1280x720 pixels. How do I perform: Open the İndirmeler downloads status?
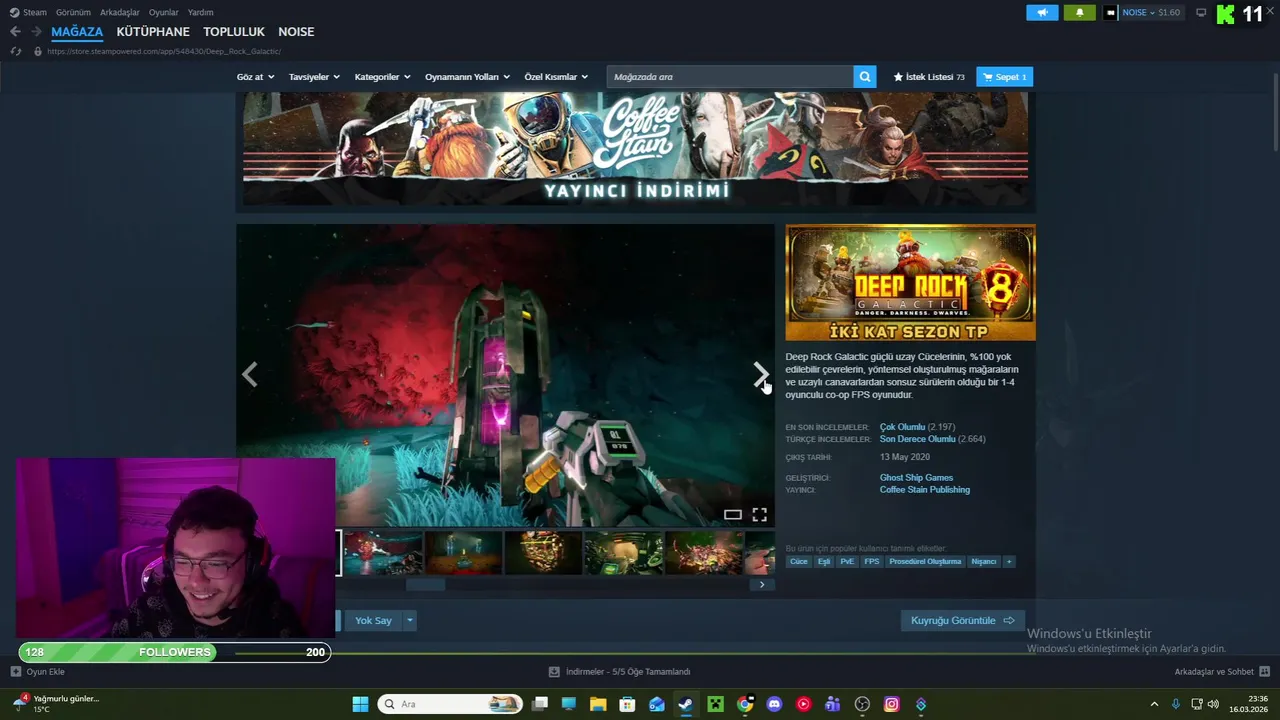coord(620,672)
